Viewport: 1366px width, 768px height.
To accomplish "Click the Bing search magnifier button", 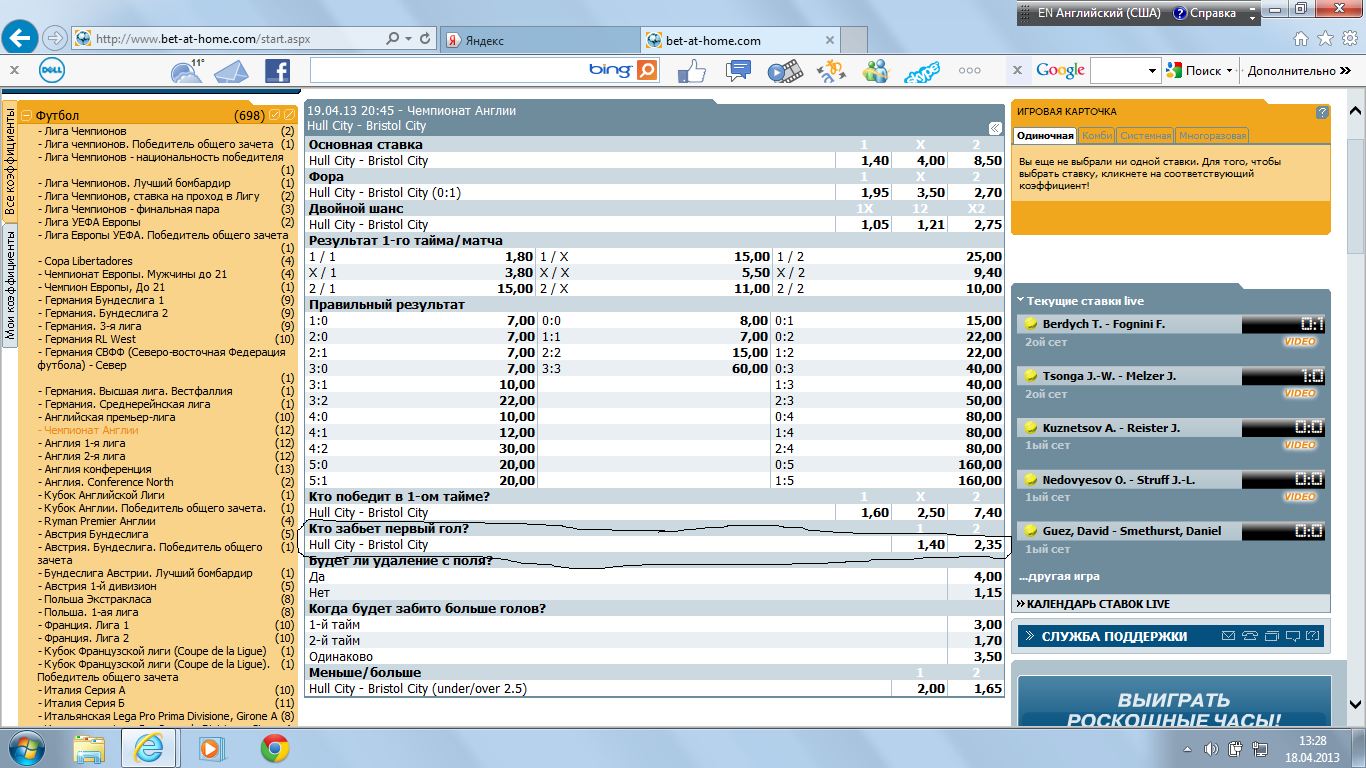I will pos(648,70).
